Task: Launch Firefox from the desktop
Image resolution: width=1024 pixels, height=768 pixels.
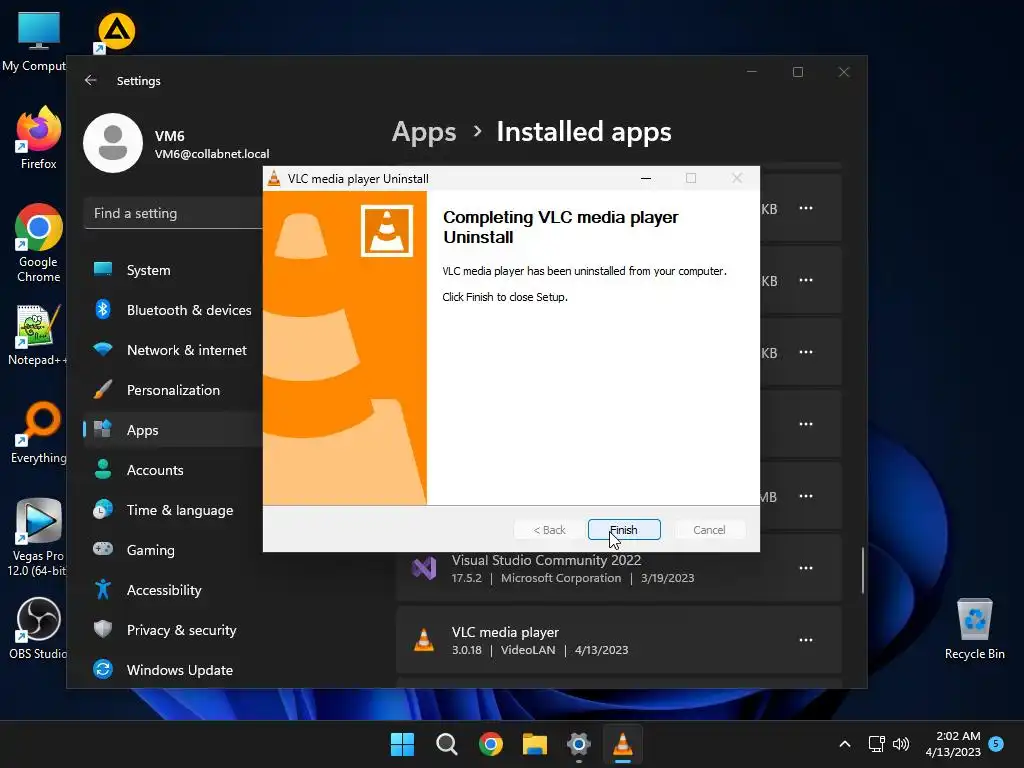Action: [38, 138]
